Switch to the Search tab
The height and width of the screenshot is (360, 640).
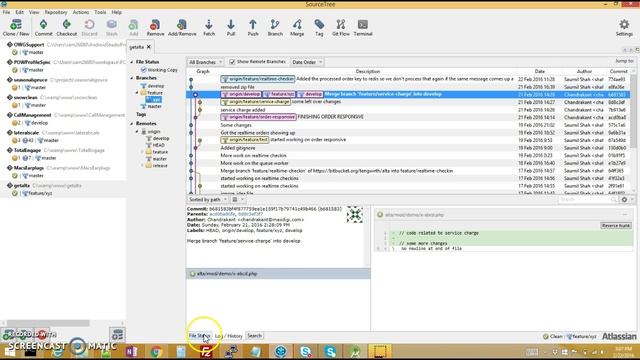point(254,336)
